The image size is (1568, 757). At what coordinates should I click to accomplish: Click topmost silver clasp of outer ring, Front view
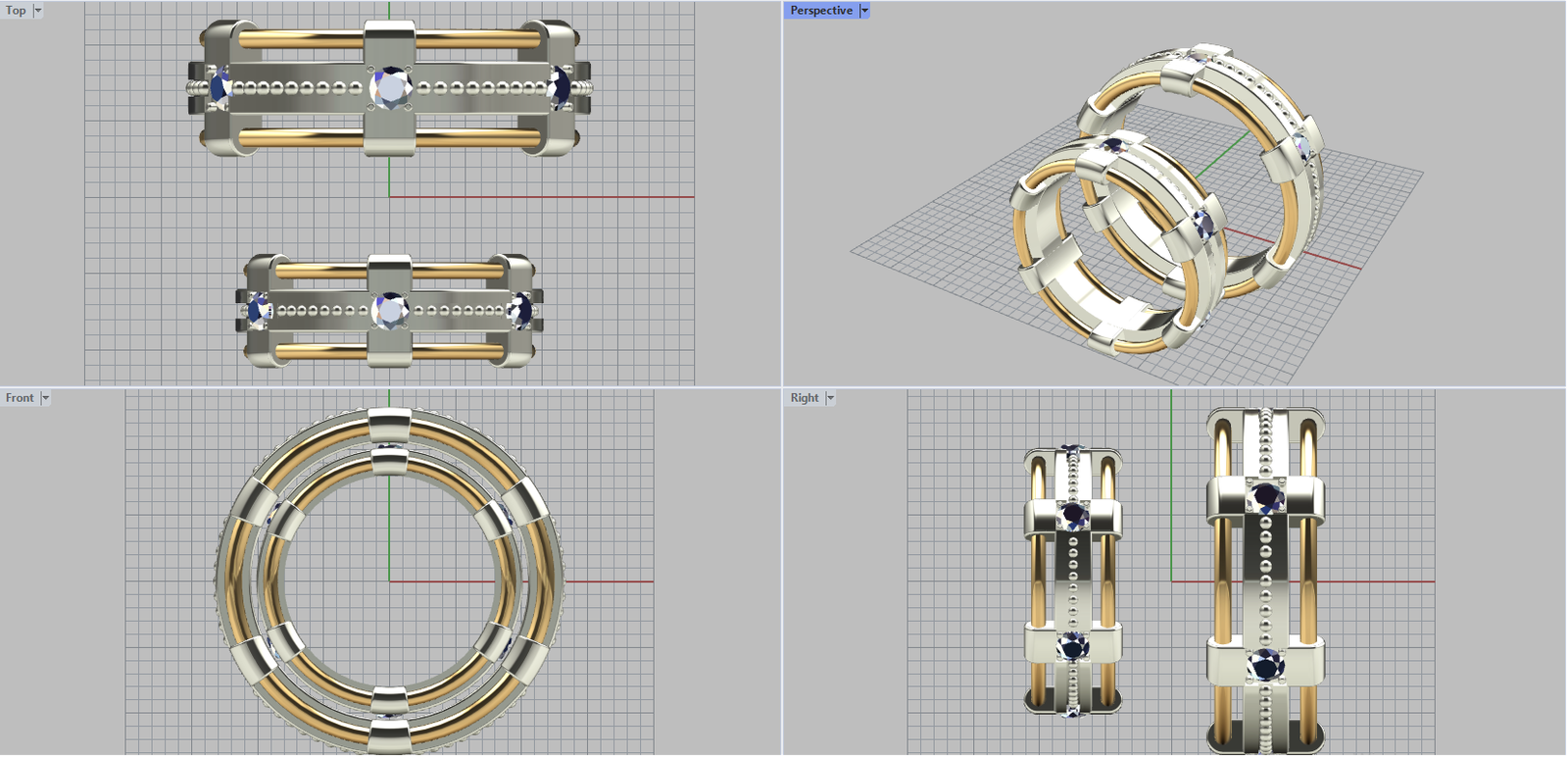(389, 427)
